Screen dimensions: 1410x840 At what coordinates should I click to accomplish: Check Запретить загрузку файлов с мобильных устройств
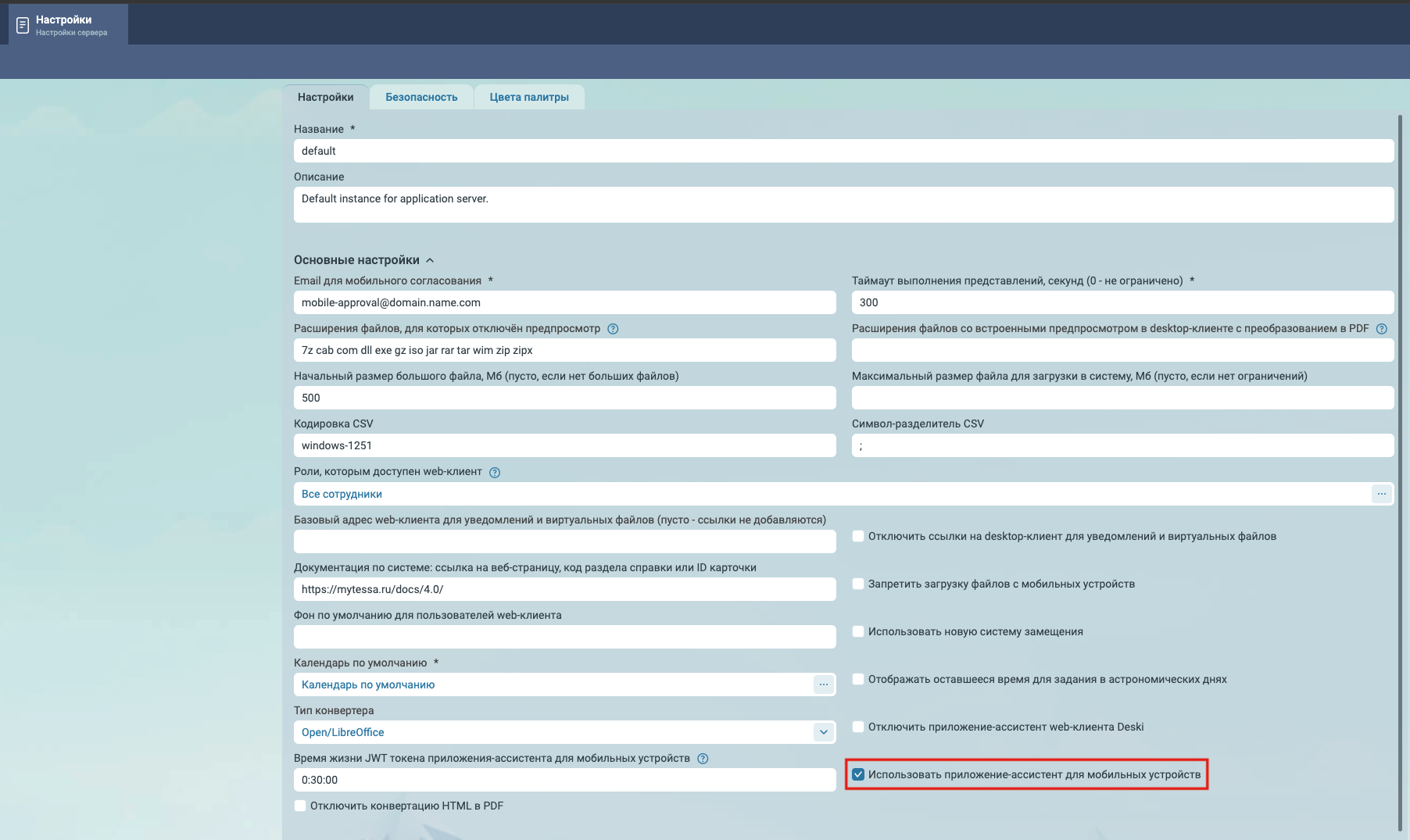[858, 584]
